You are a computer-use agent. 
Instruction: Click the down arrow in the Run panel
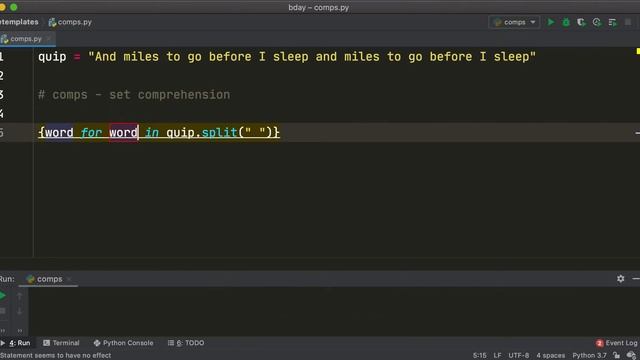(x=19, y=311)
